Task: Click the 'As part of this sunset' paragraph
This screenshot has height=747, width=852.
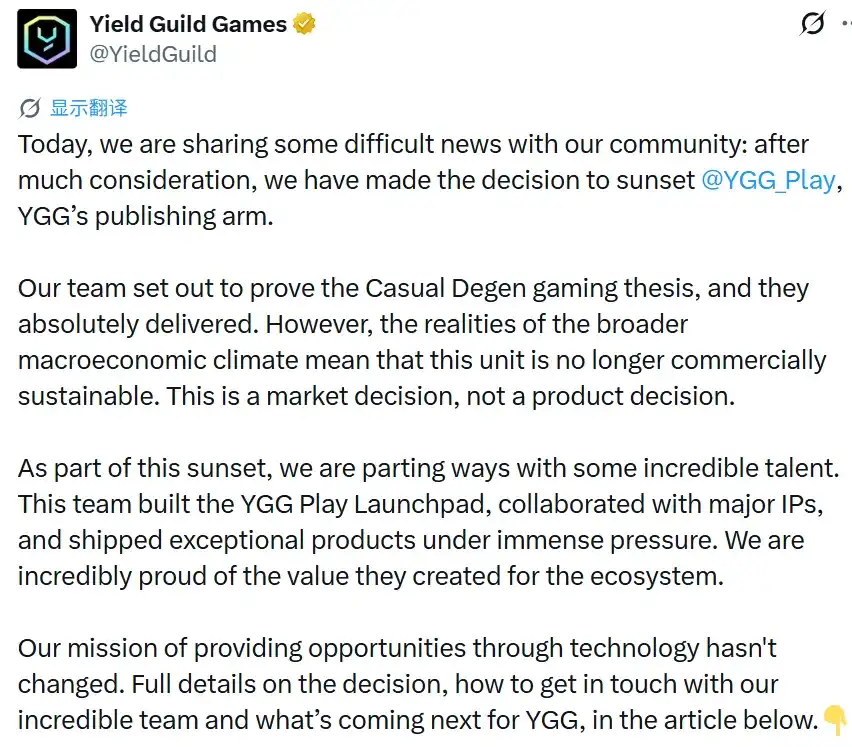Action: 429,522
